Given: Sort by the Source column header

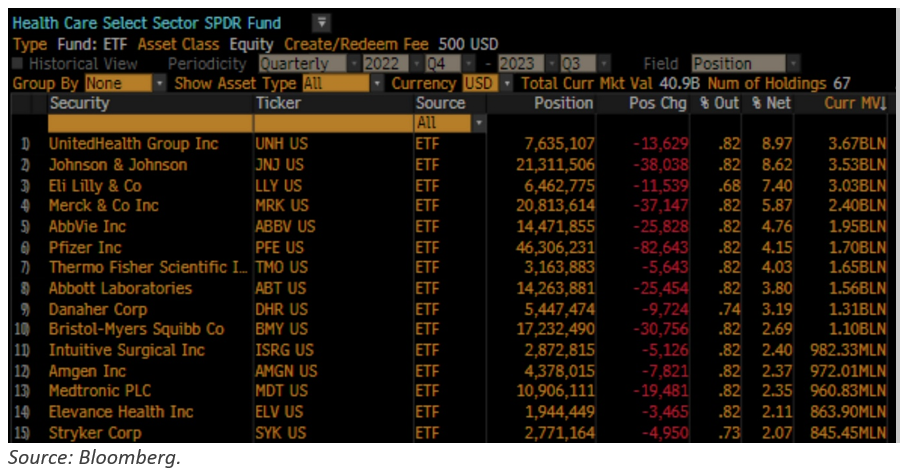Looking at the screenshot, I should [x=440, y=103].
